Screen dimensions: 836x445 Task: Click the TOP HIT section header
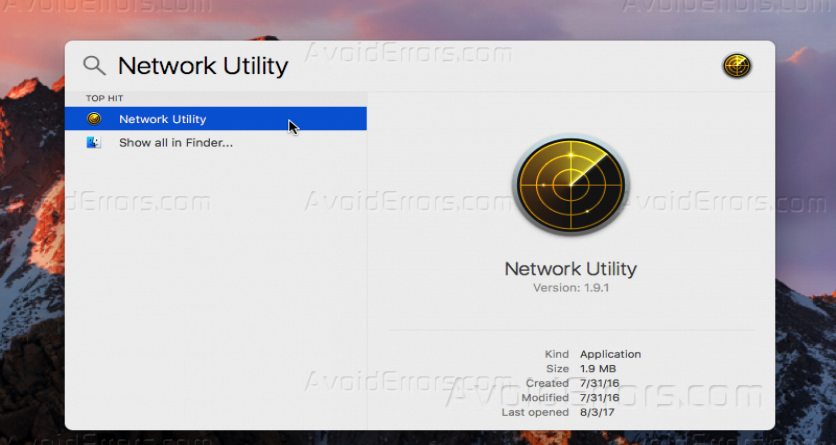coord(104,98)
